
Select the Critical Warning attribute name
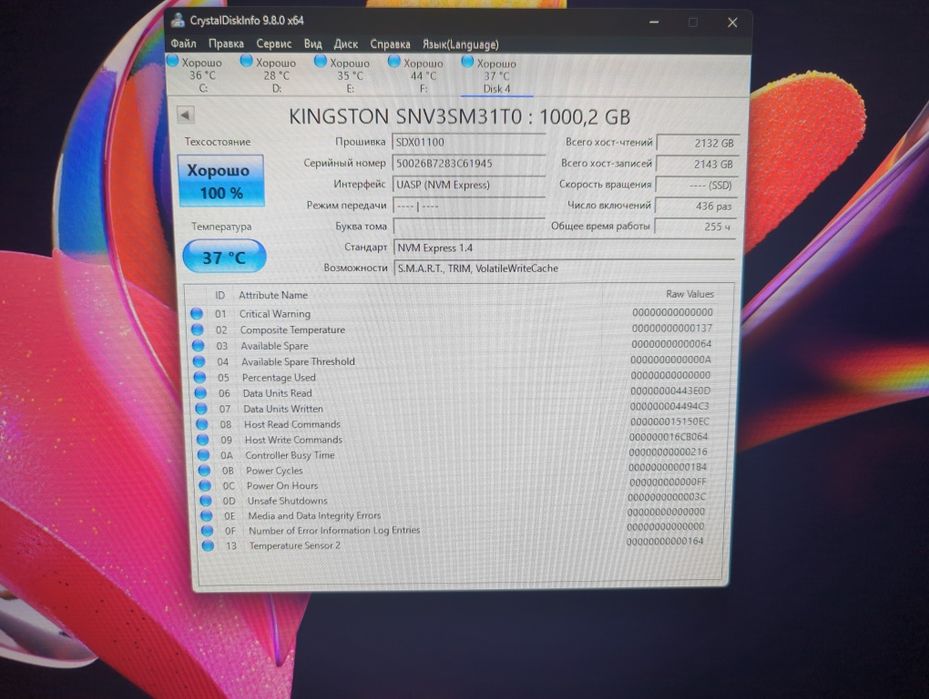[x=275, y=314]
